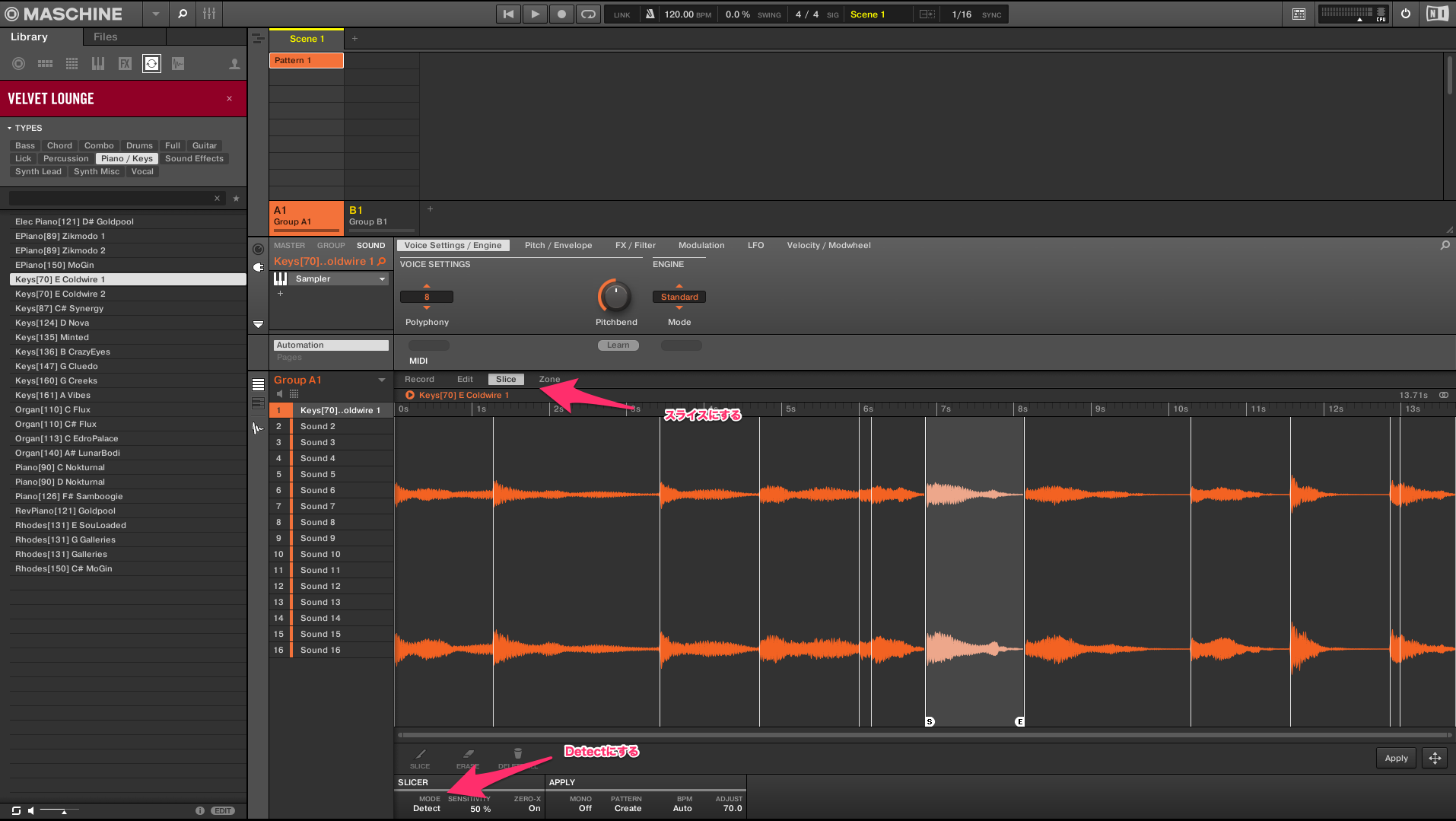This screenshot has height=821, width=1456.
Task: Select the Instruments keyboard icon in Library
Action: pos(98,64)
